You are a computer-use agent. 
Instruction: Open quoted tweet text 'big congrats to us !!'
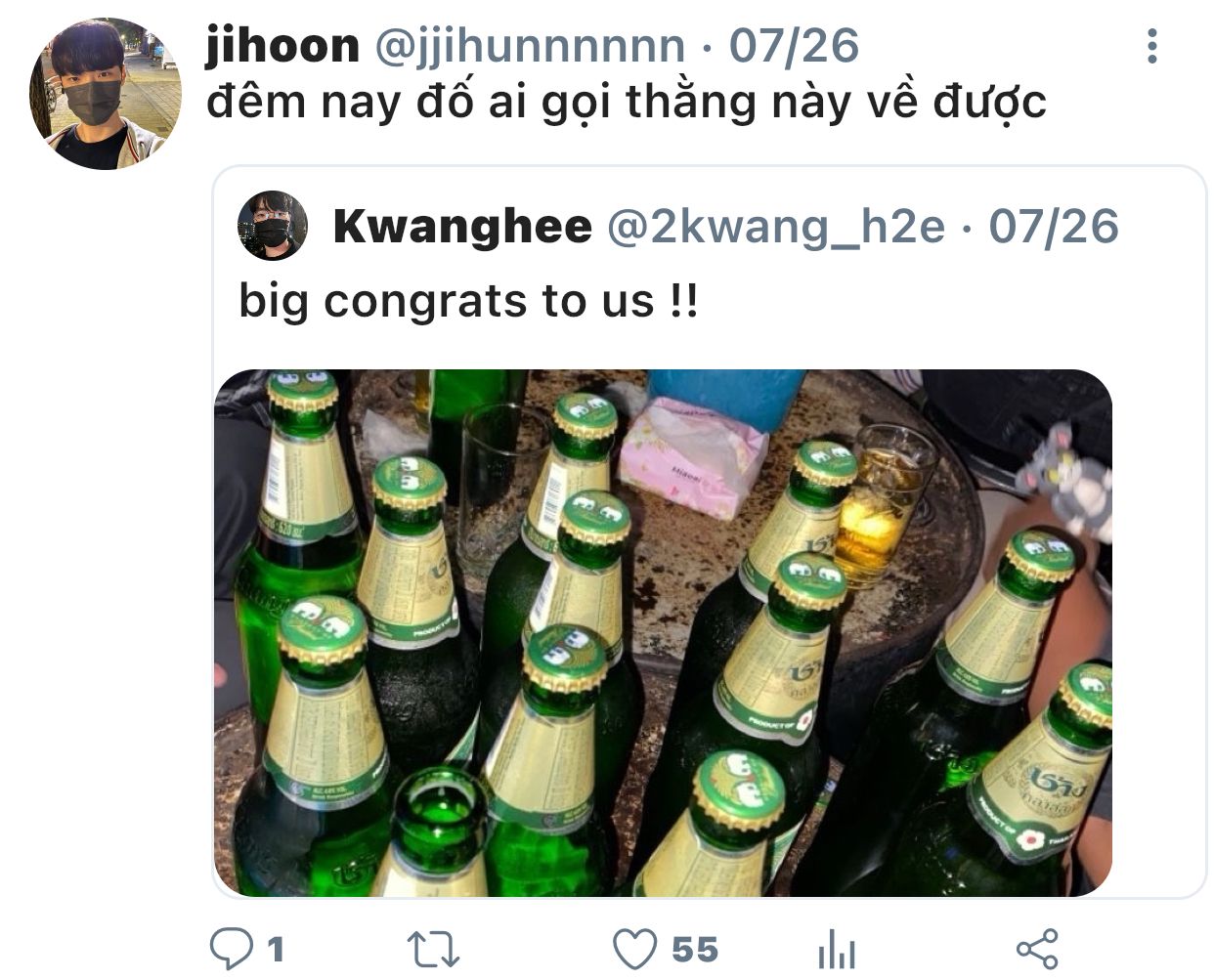click(x=468, y=300)
